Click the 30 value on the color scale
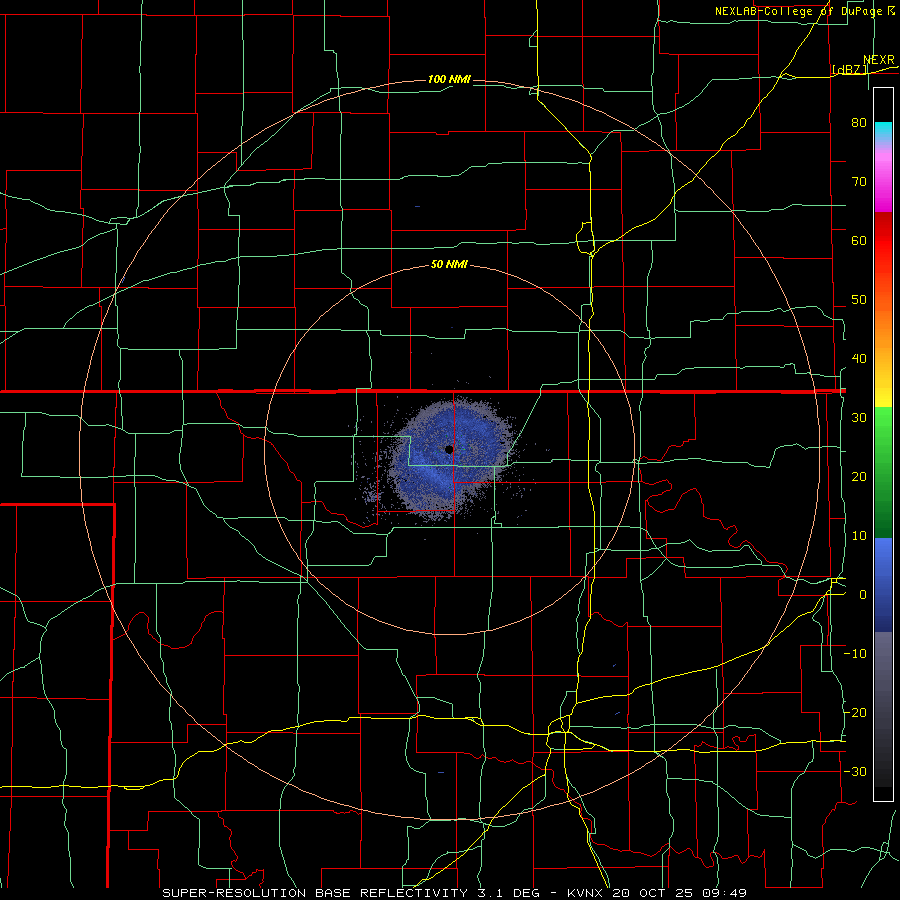 click(859, 417)
